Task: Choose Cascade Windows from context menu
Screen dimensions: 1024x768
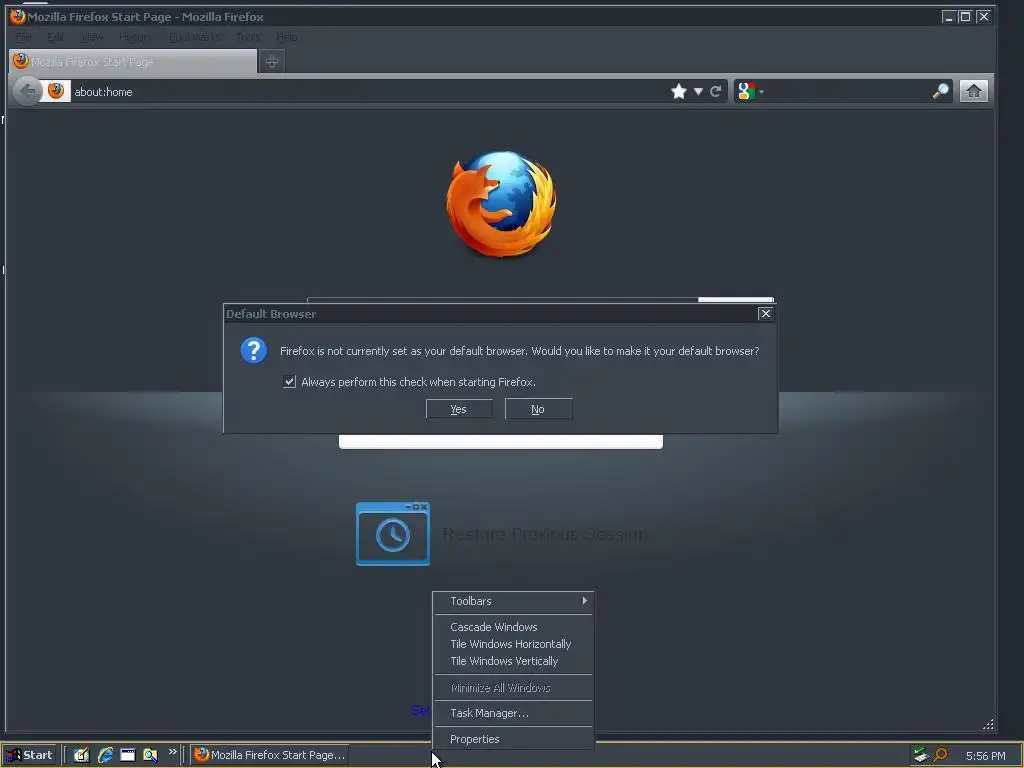Action: pyautogui.click(x=513, y=627)
